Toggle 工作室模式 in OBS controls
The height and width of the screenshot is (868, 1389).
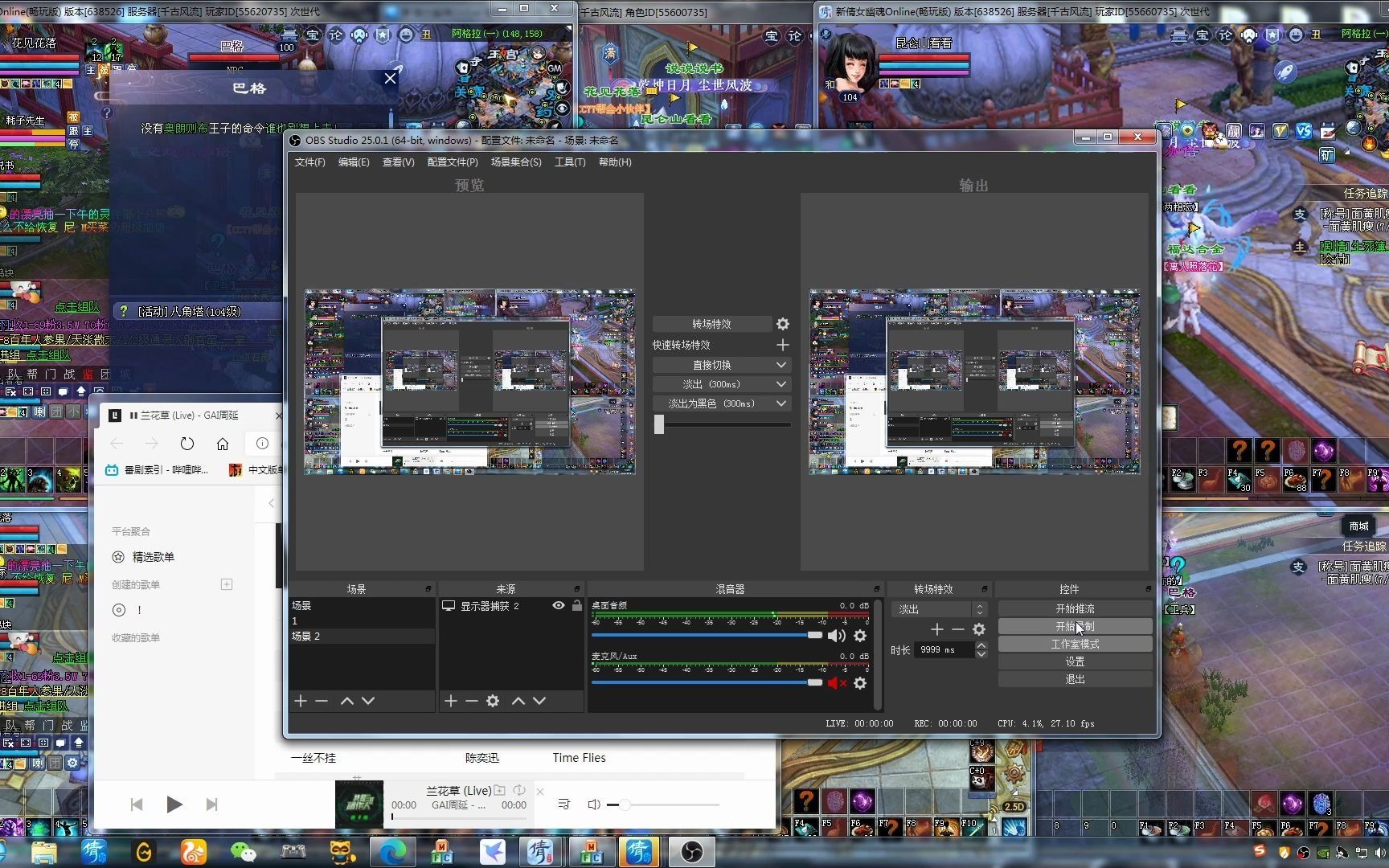click(x=1075, y=644)
